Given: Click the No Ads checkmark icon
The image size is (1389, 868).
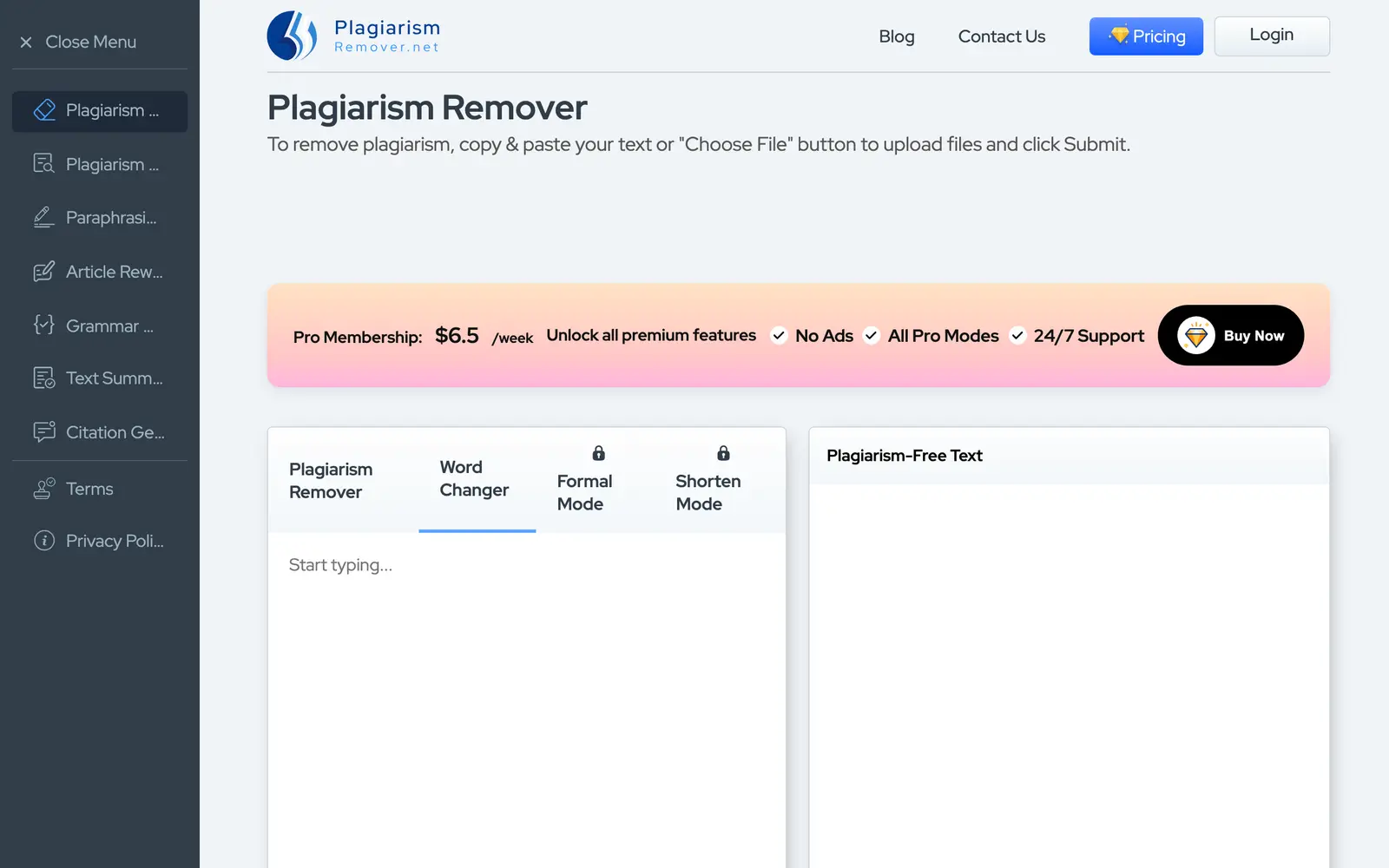Looking at the screenshot, I should point(779,335).
